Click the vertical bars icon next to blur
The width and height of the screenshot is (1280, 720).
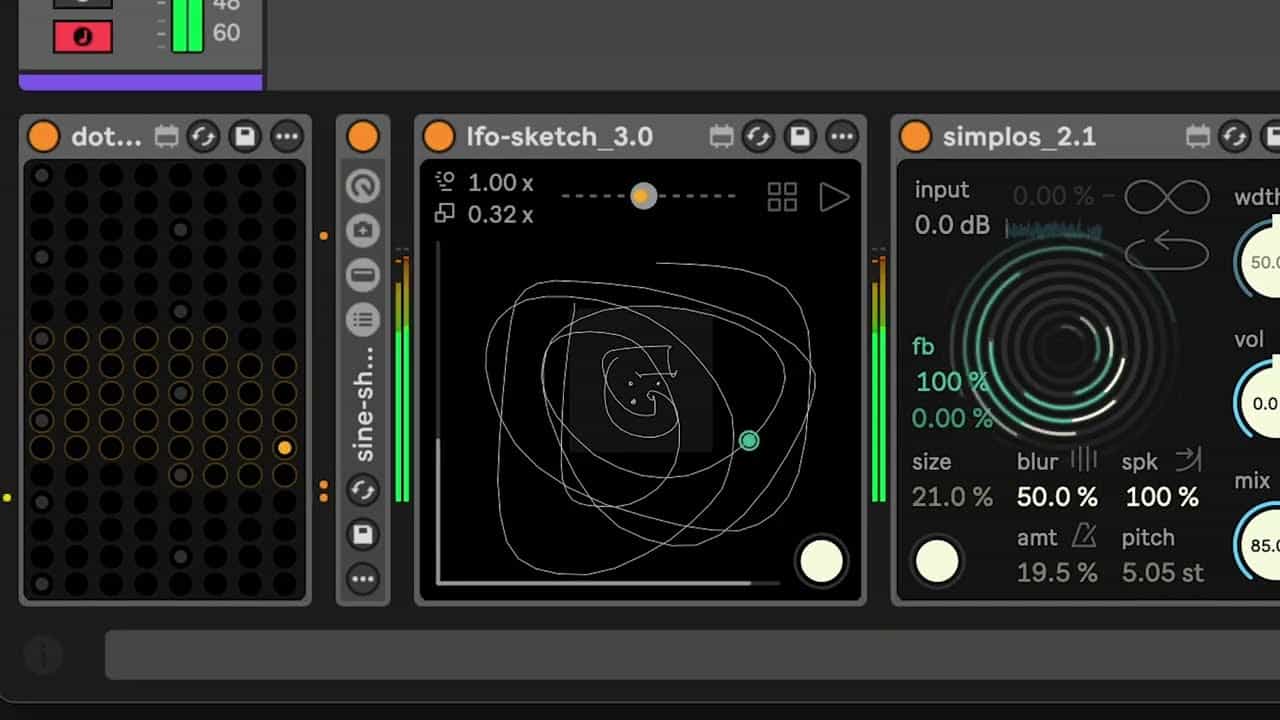click(1084, 460)
